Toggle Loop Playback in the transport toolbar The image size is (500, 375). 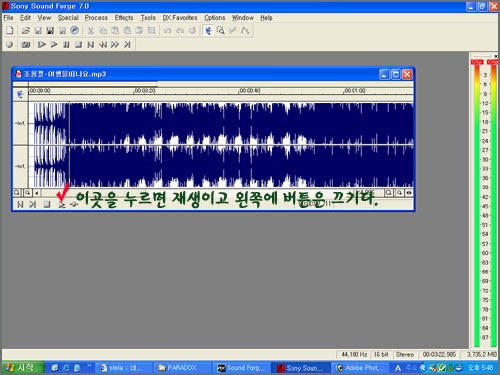pyautogui.click(x=26, y=44)
